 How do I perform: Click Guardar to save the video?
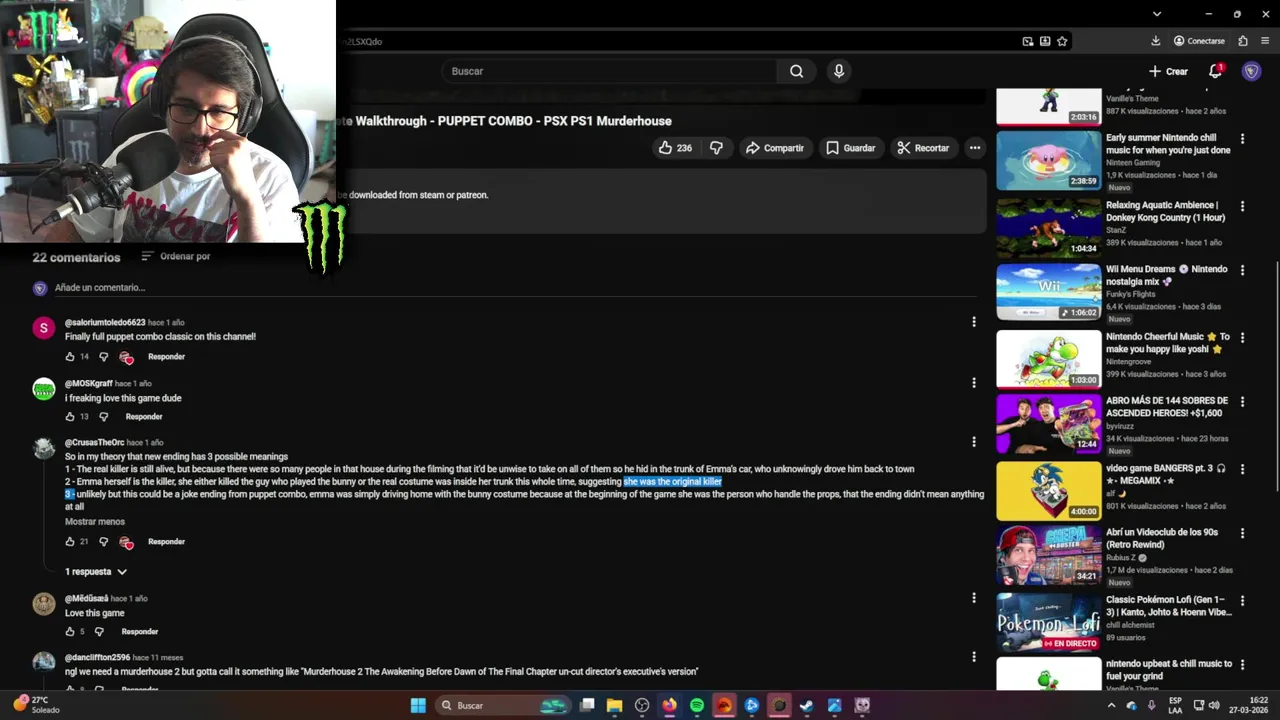850,148
